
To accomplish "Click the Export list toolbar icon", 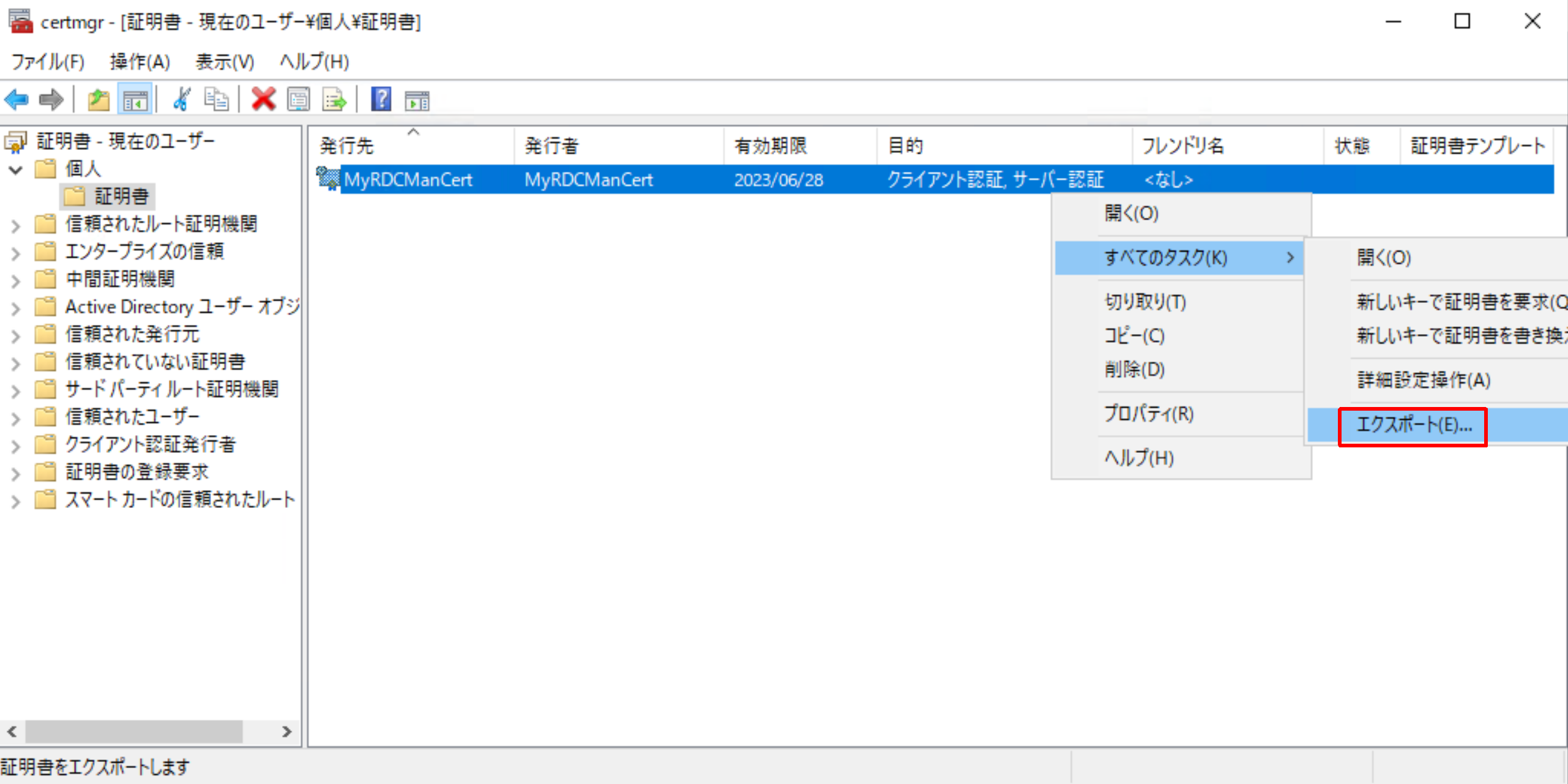I will click(334, 99).
